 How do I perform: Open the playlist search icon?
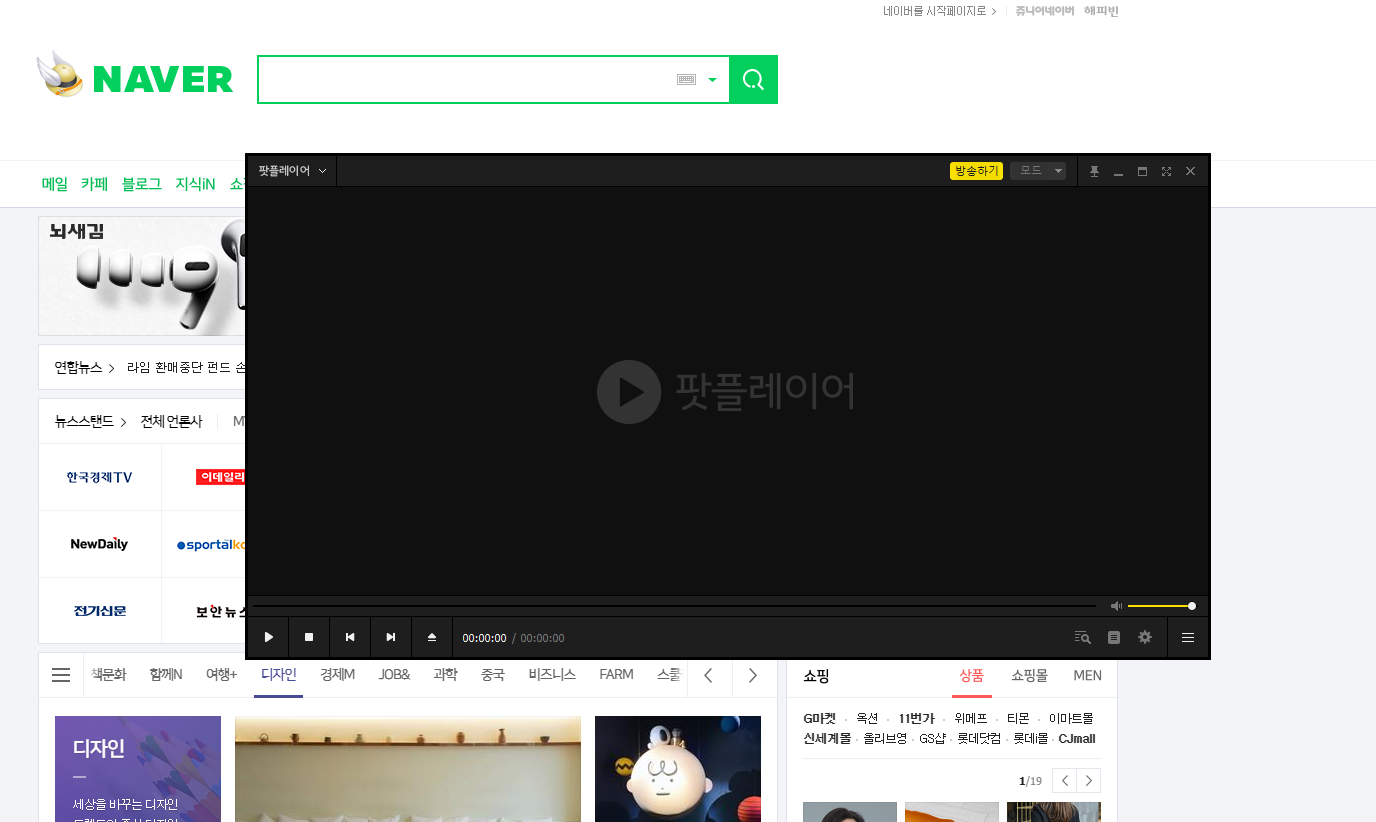[1082, 637]
